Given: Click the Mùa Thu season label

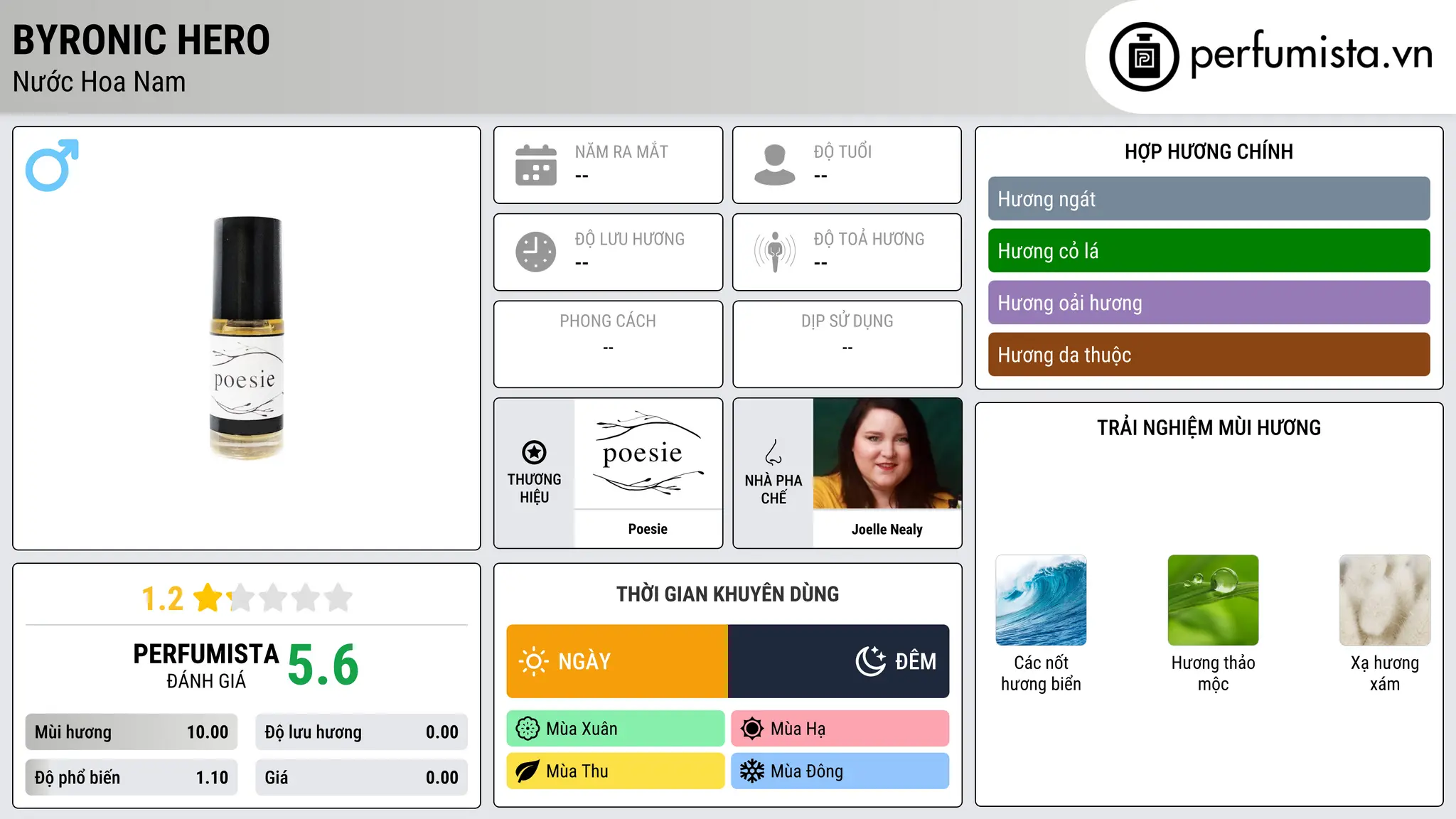Looking at the screenshot, I should pos(577,771).
